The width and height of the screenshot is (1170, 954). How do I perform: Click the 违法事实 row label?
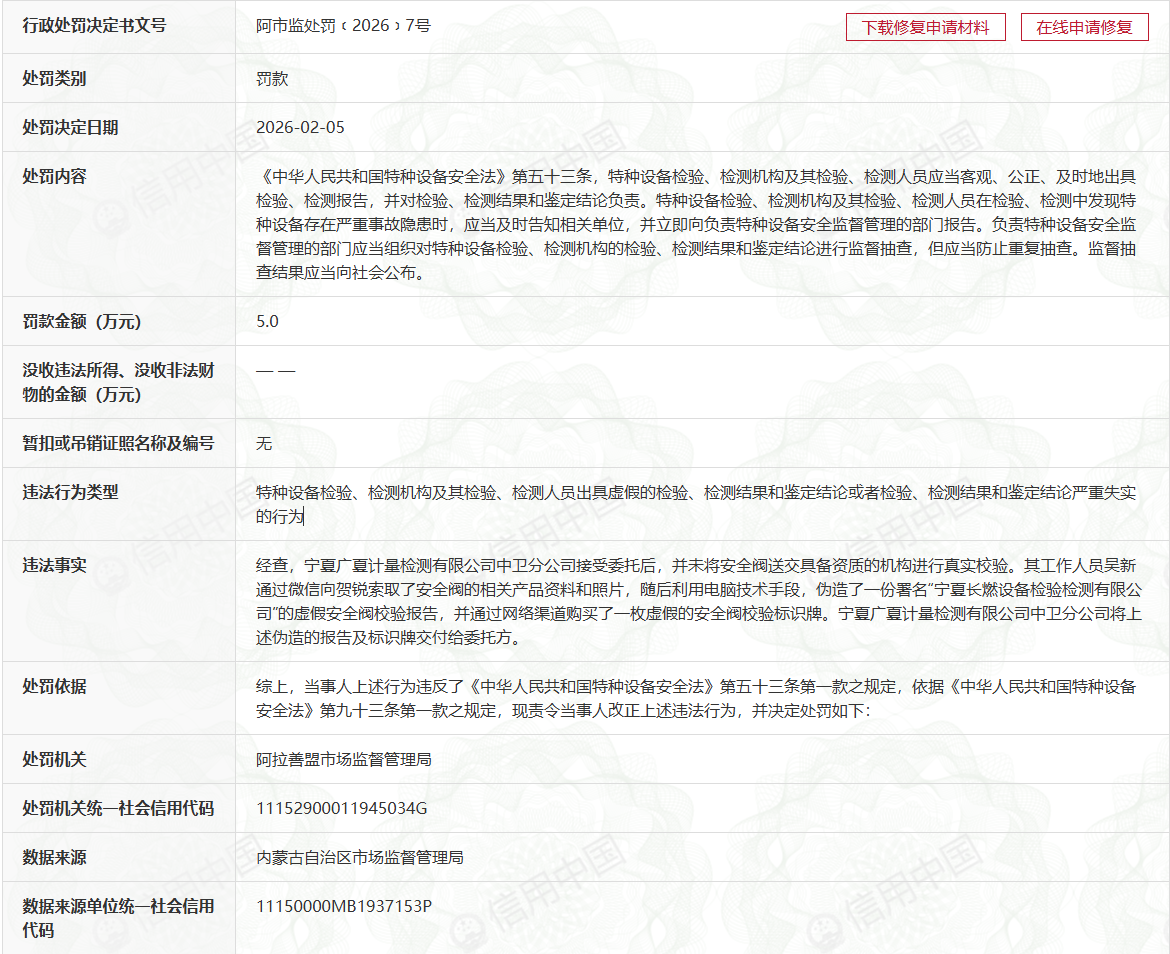pos(54,565)
